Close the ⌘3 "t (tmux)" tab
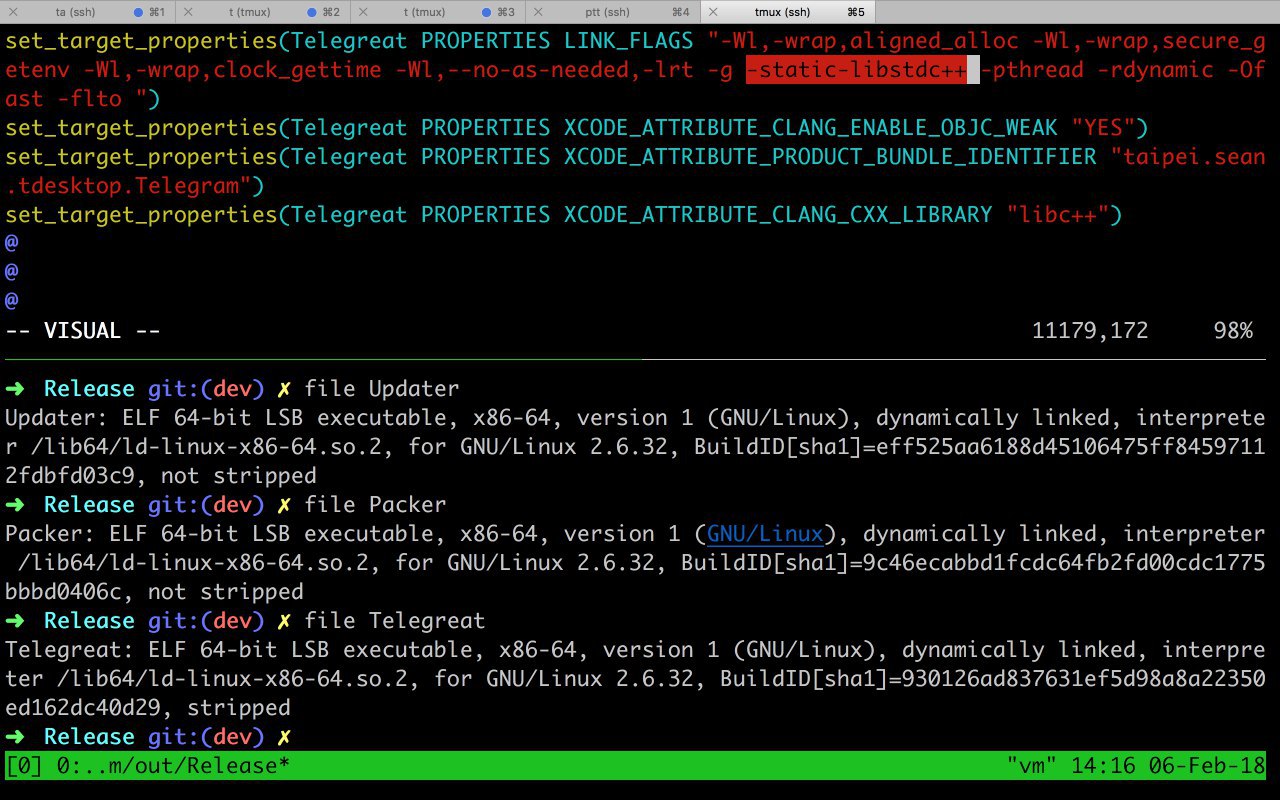Viewport: 1280px width, 800px height. [x=364, y=12]
